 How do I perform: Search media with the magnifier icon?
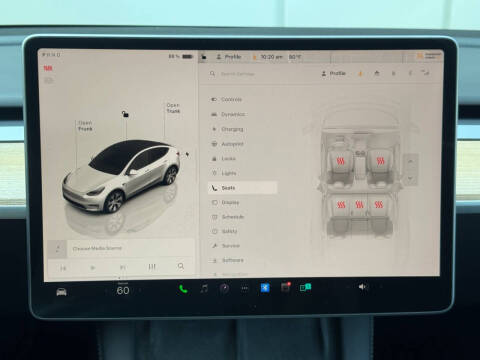click(x=181, y=266)
